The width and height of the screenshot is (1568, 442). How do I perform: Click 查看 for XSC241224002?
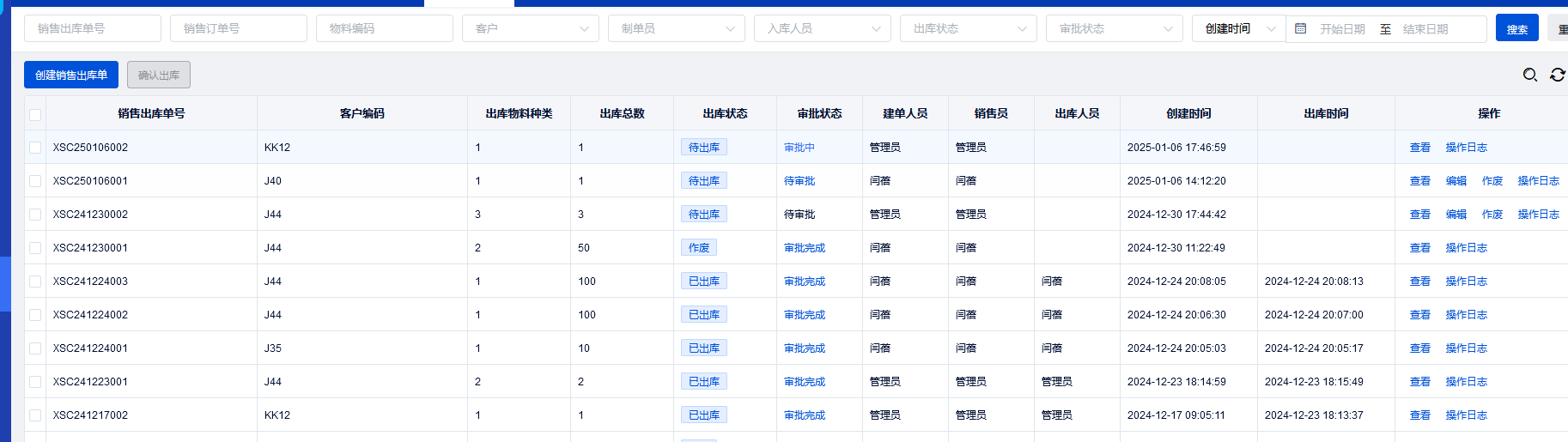click(x=1420, y=315)
